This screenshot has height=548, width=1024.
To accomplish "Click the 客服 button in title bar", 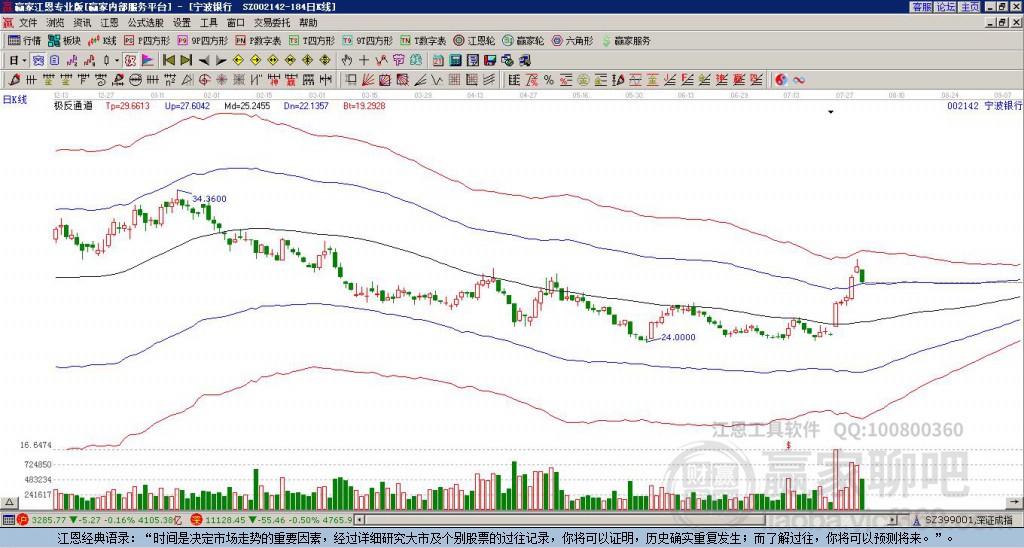I will [x=921, y=7].
